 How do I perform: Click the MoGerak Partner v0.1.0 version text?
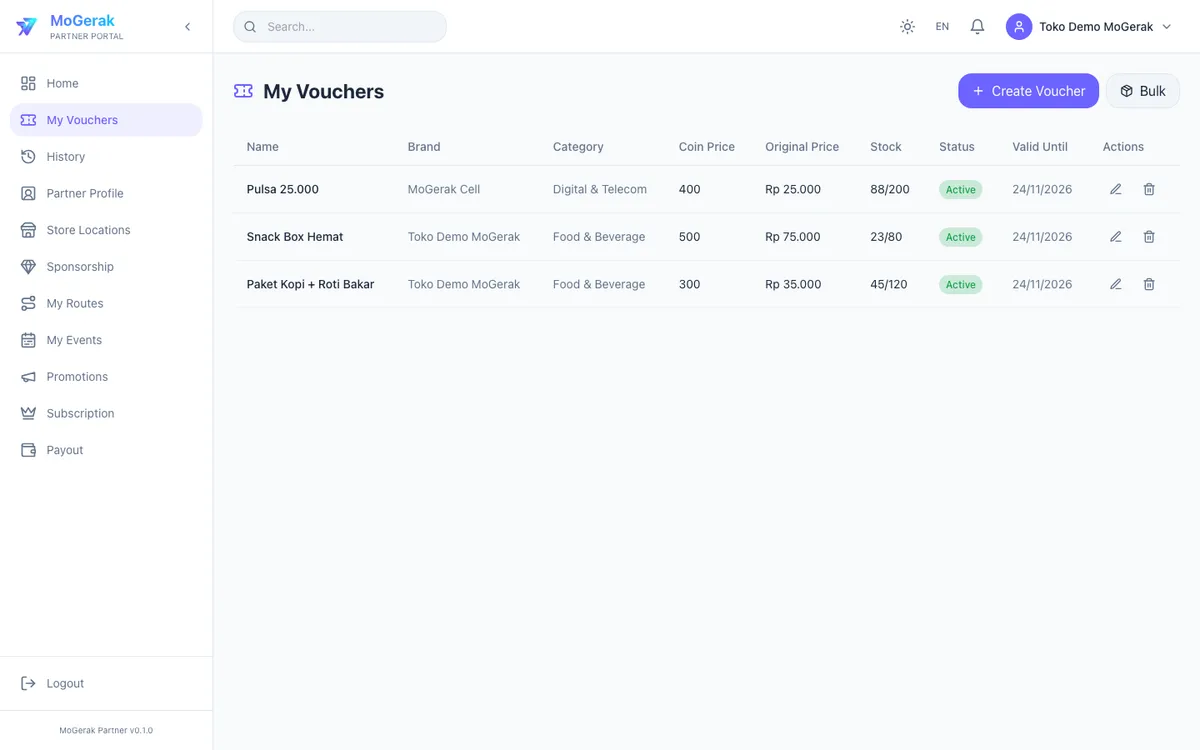pyautogui.click(x=106, y=731)
